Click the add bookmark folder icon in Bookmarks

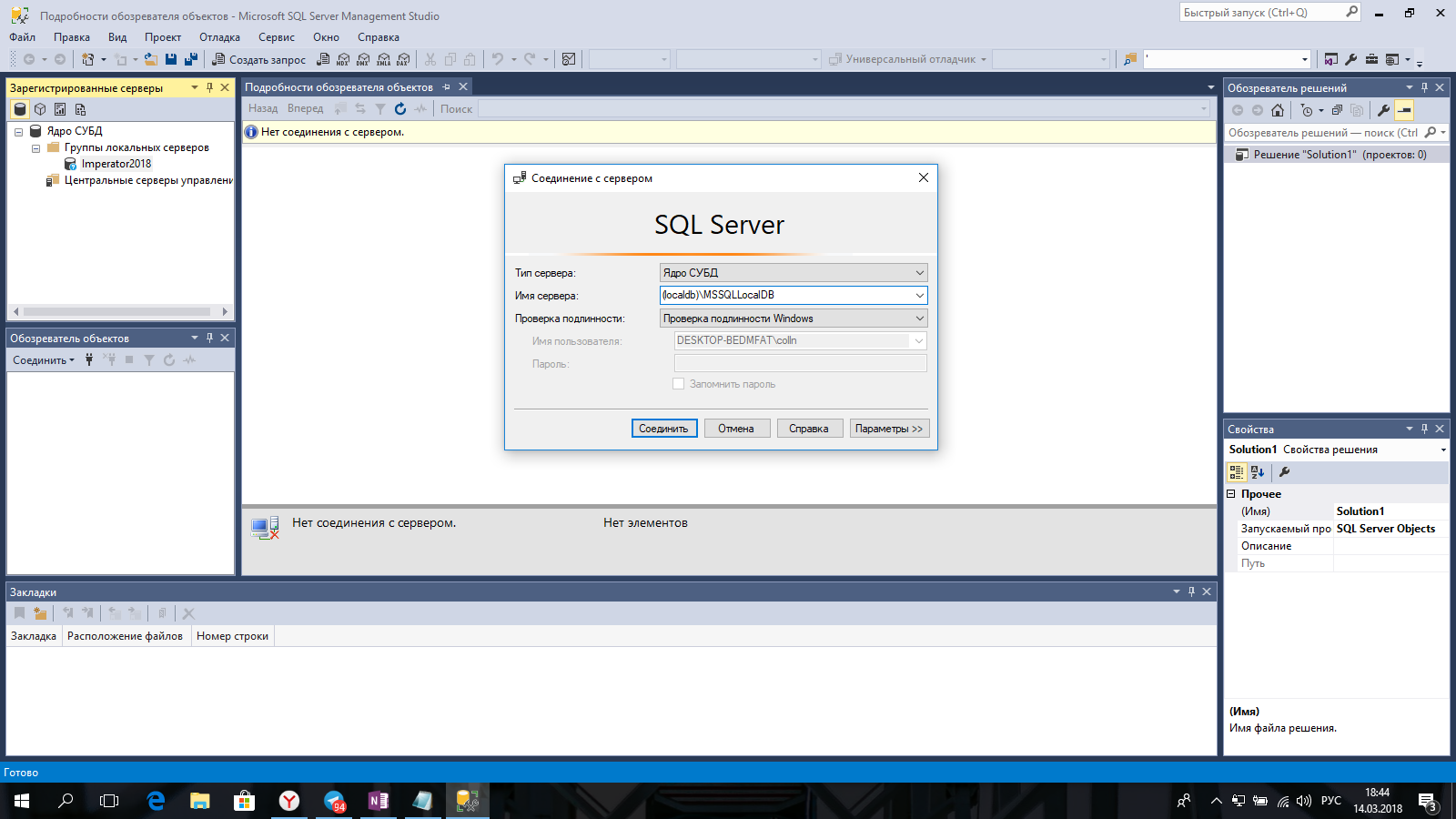[x=40, y=613]
